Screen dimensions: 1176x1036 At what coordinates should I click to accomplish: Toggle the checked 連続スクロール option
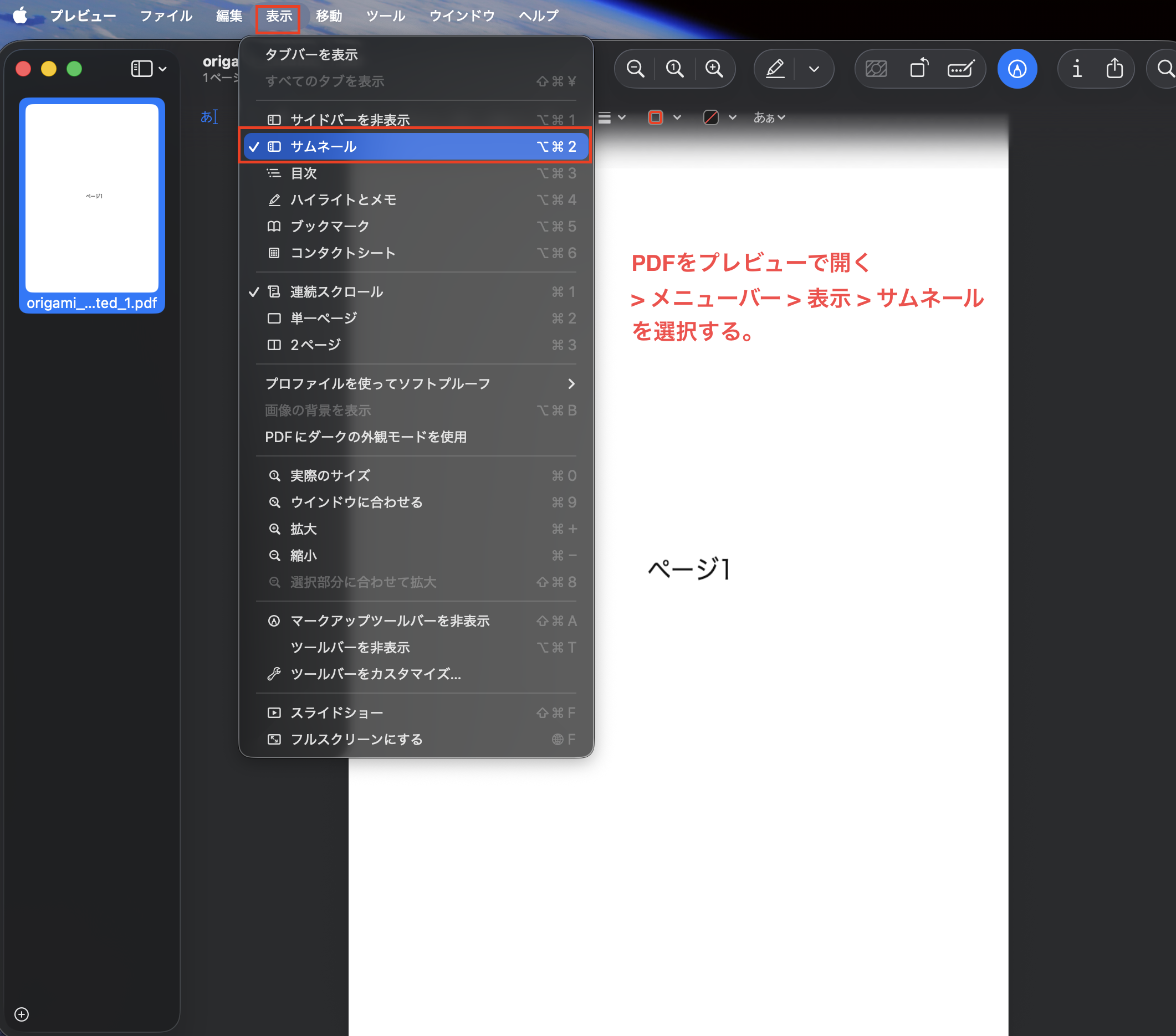416,291
